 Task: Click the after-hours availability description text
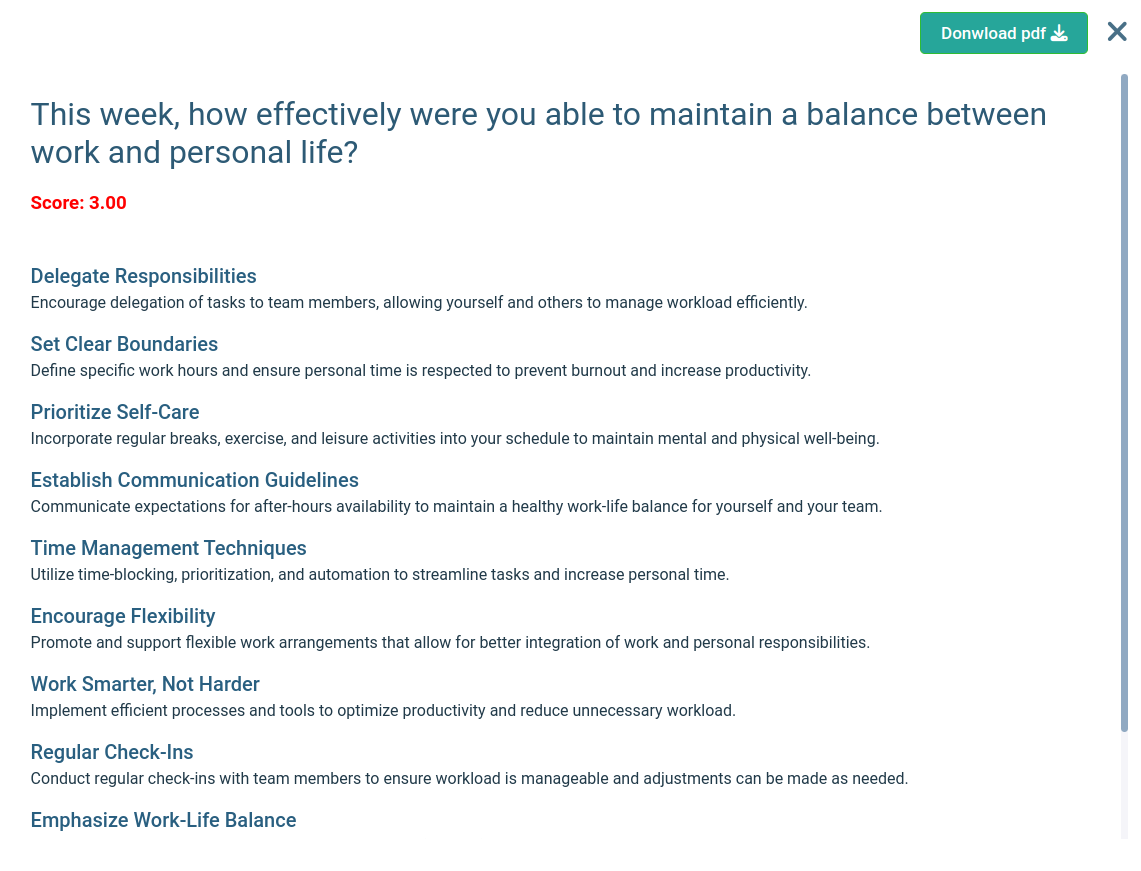coord(456,506)
